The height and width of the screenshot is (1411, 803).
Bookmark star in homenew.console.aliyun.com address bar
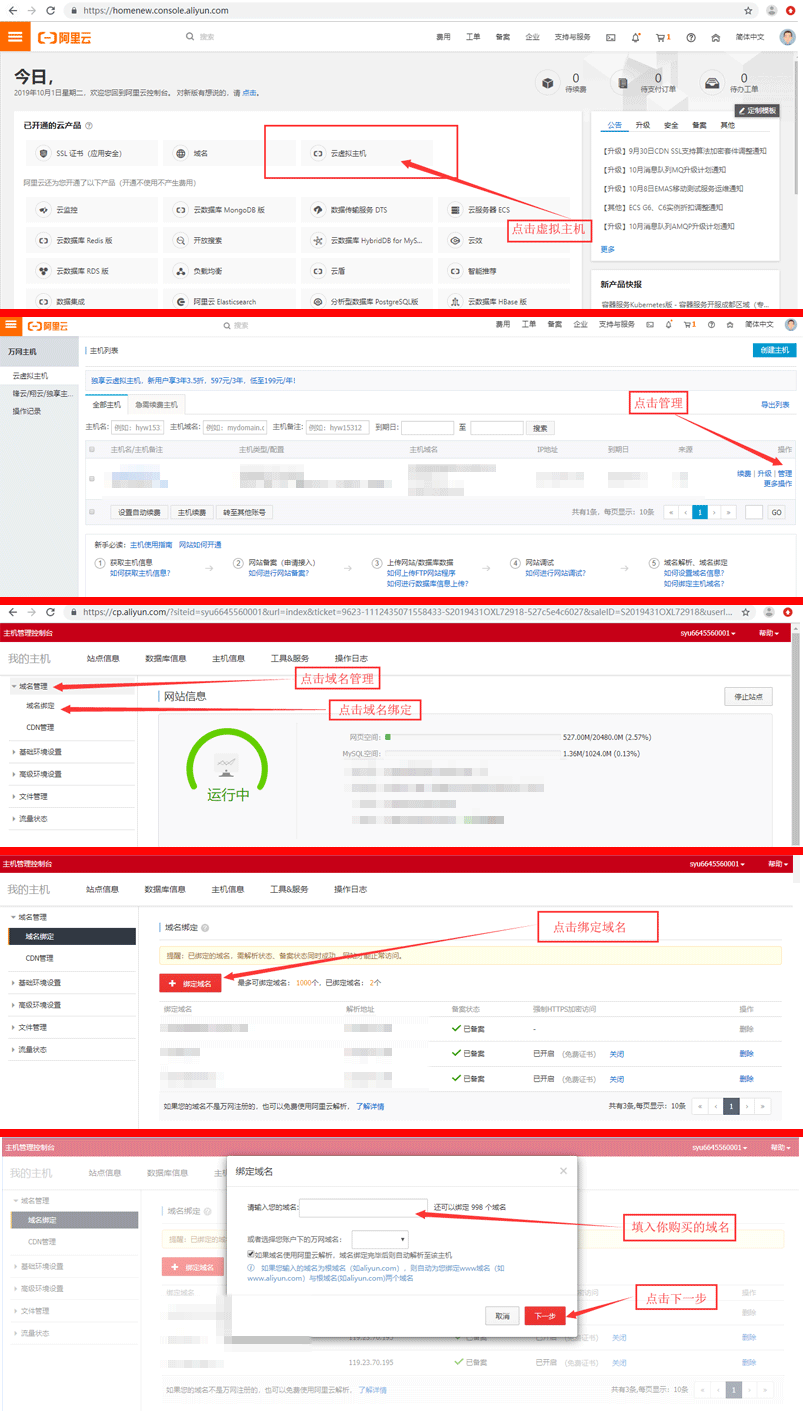pyautogui.click(x=748, y=10)
